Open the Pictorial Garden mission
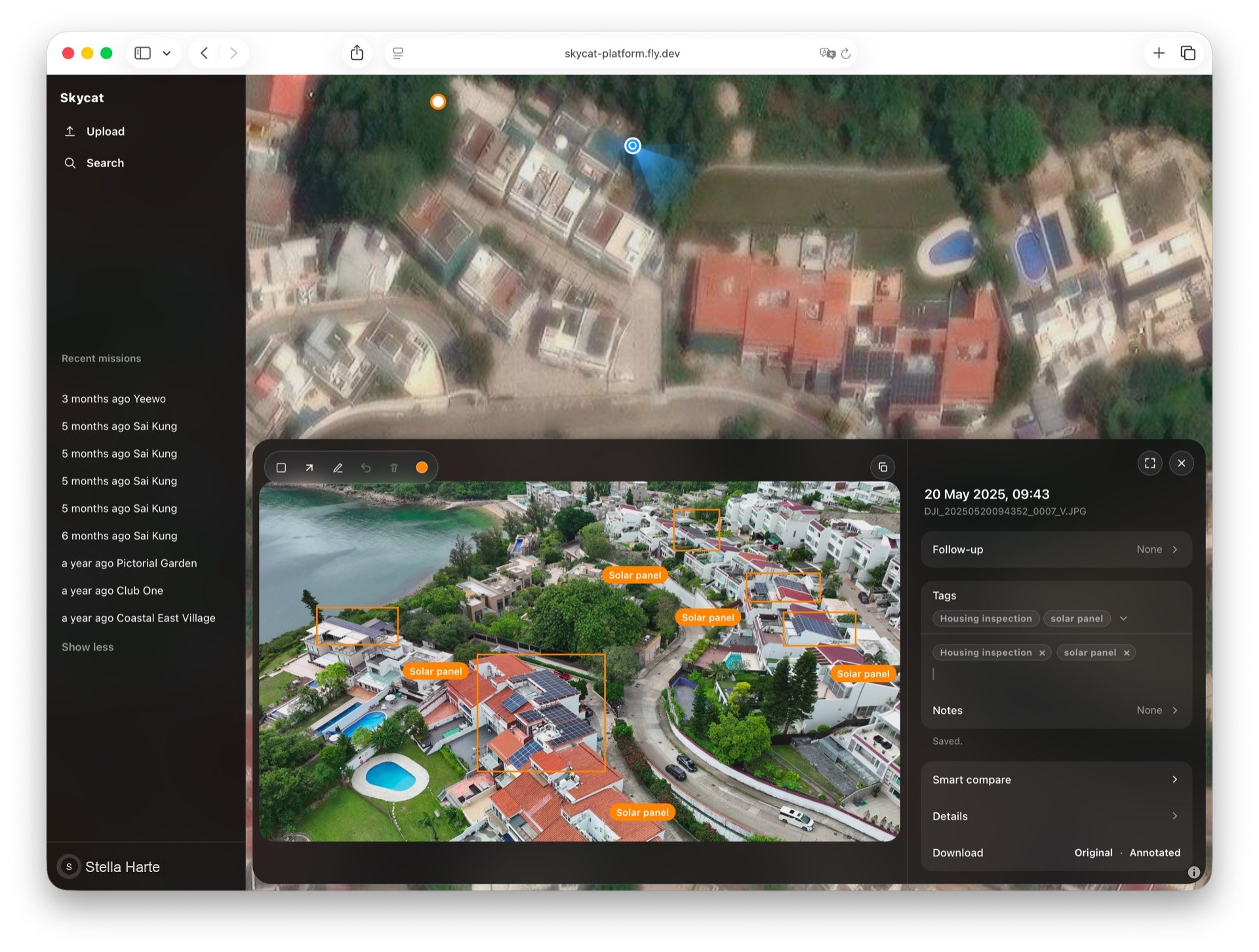 click(x=129, y=563)
